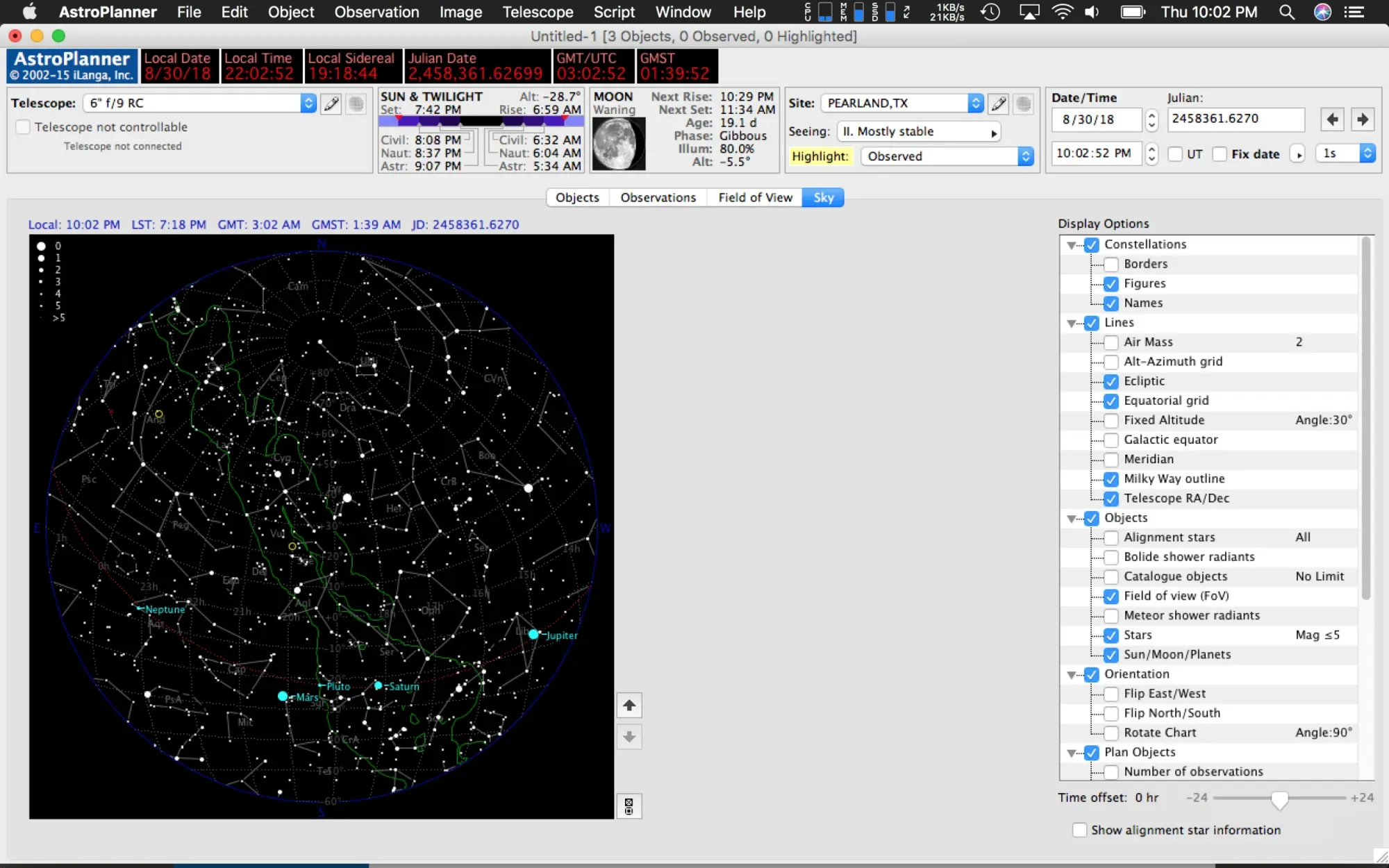The height and width of the screenshot is (868, 1389).
Task: Collapse the Constellations tree group
Action: point(1072,245)
